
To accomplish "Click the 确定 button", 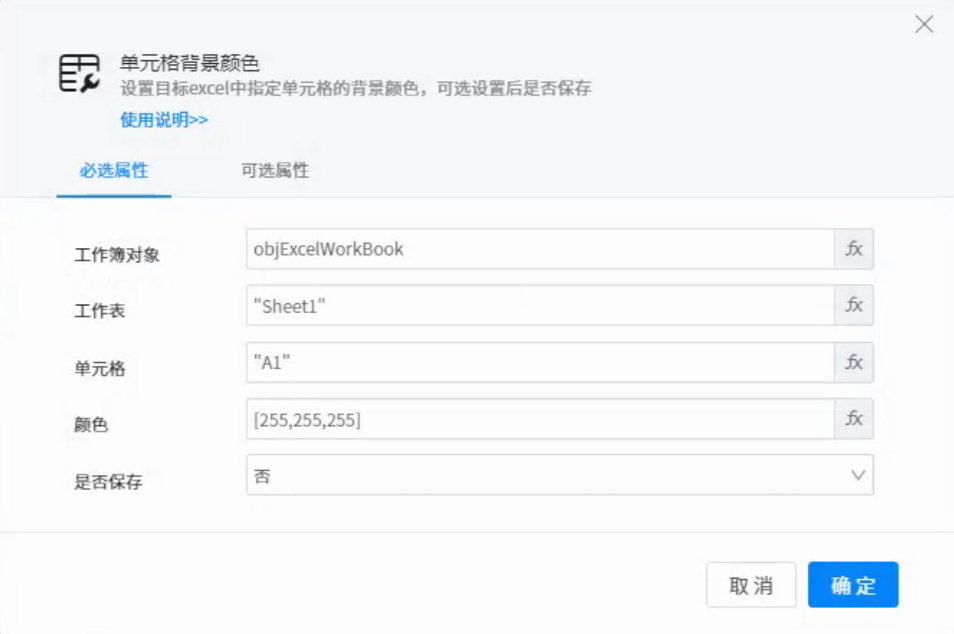I will [853, 585].
